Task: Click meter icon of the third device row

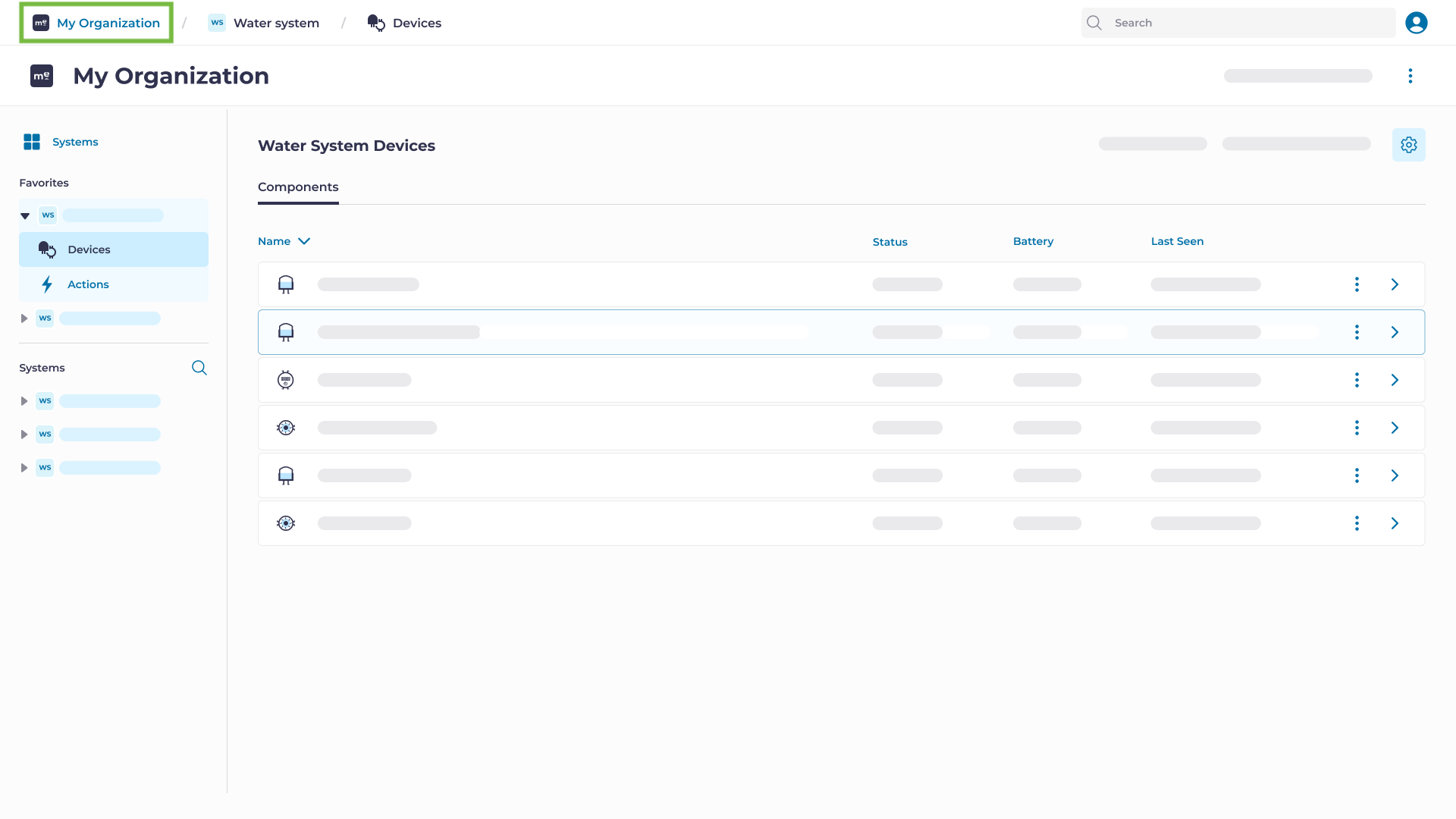Action: 286,380
